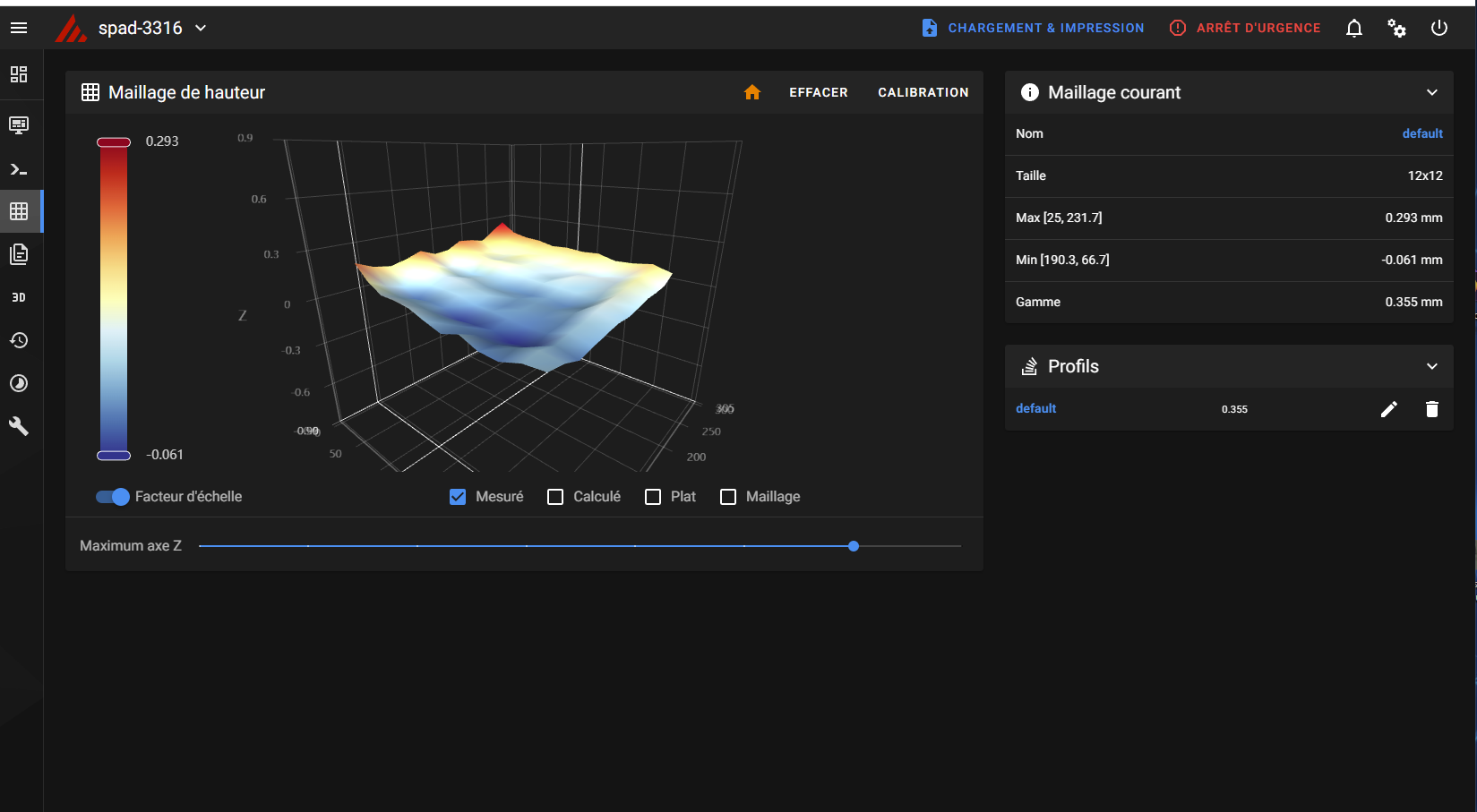
Task: Click the CALIBRATION button
Action: pyautogui.click(x=923, y=92)
